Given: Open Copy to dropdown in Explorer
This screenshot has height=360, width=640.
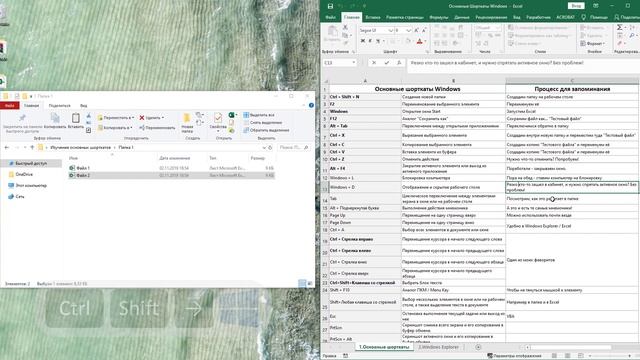Looking at the screenshot, I should [115, 128].
